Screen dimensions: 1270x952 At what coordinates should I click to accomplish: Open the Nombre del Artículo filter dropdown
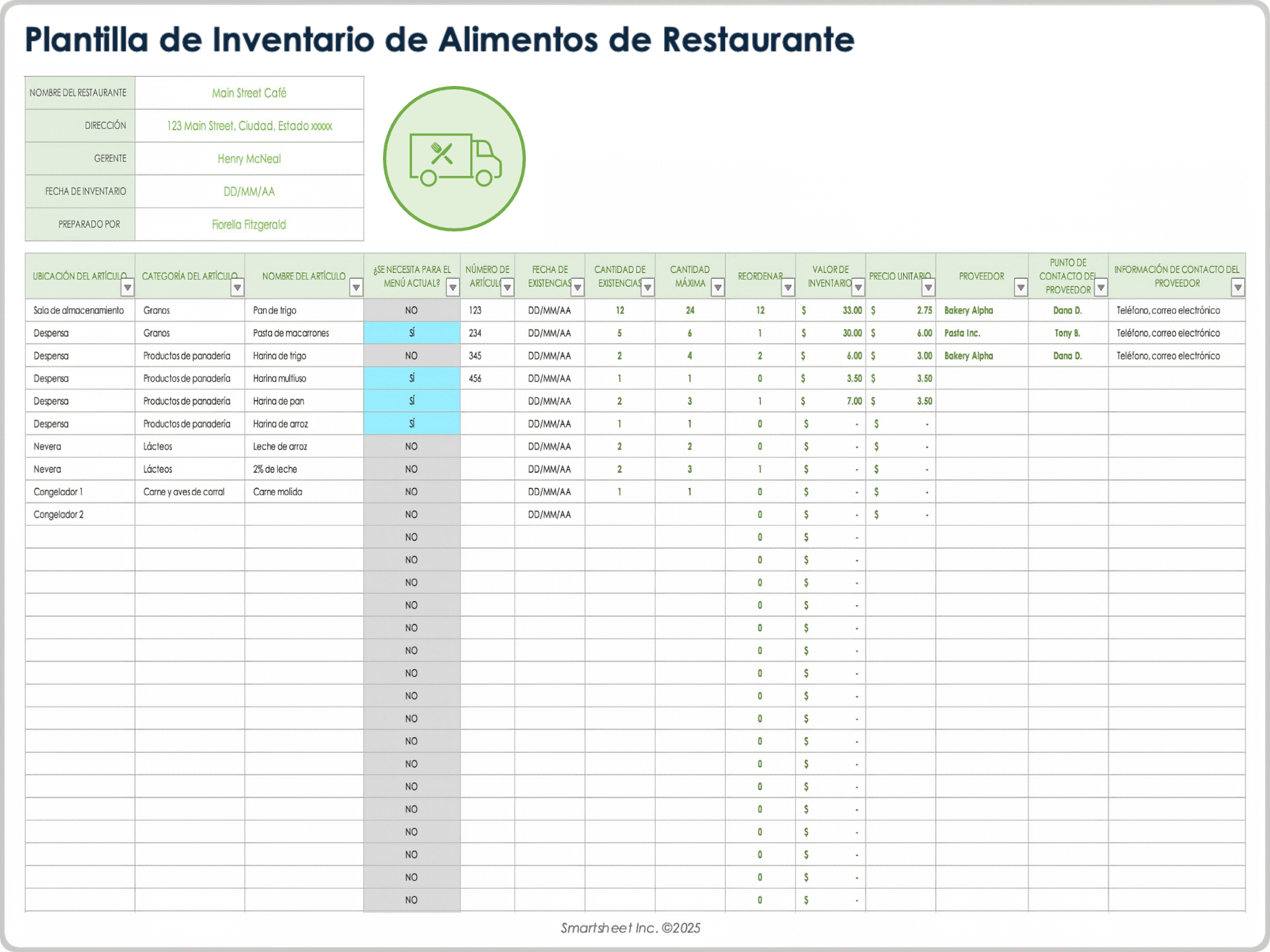(357, 288)
